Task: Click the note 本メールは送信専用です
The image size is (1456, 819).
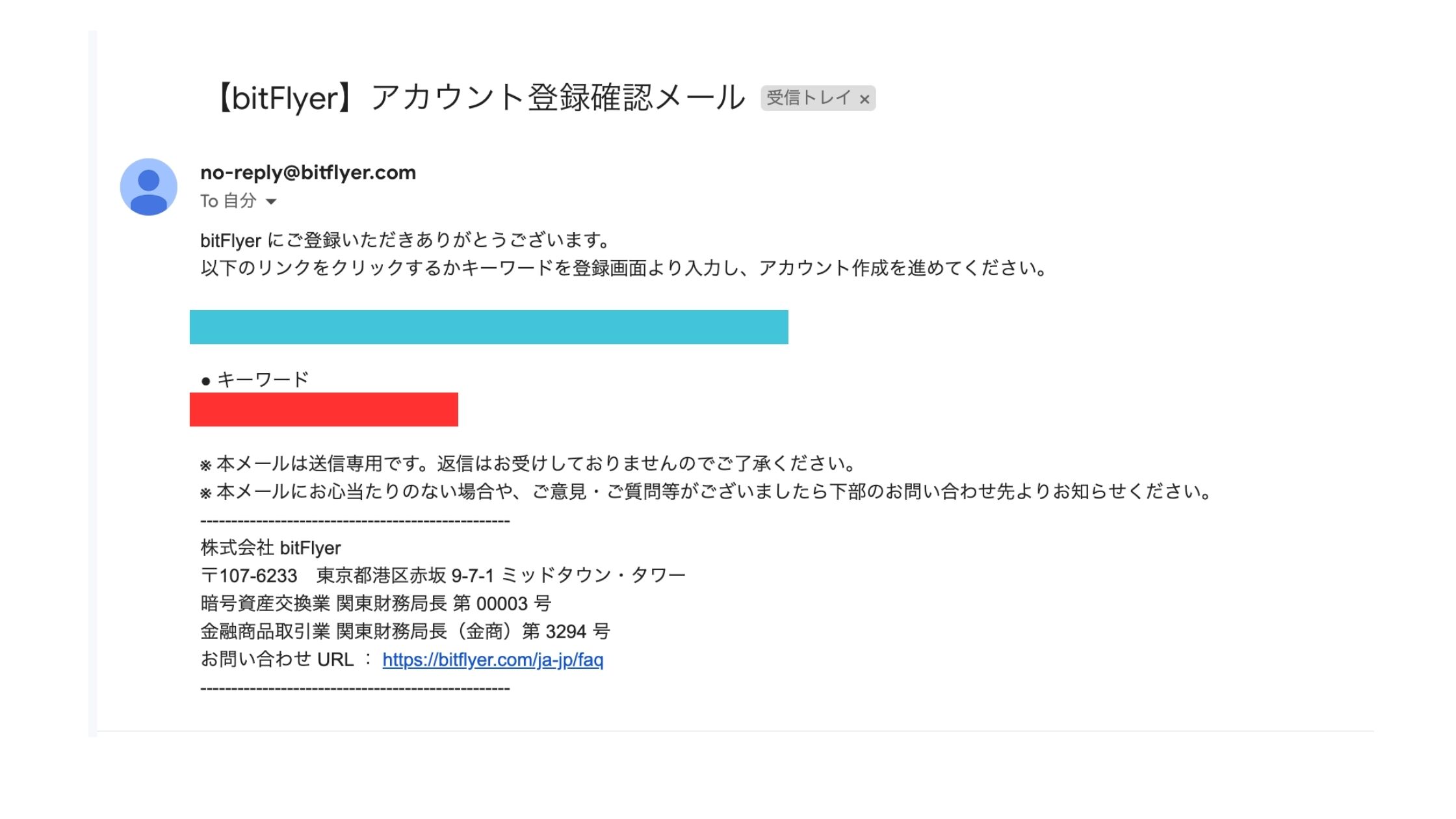Action: coord(528,463)
